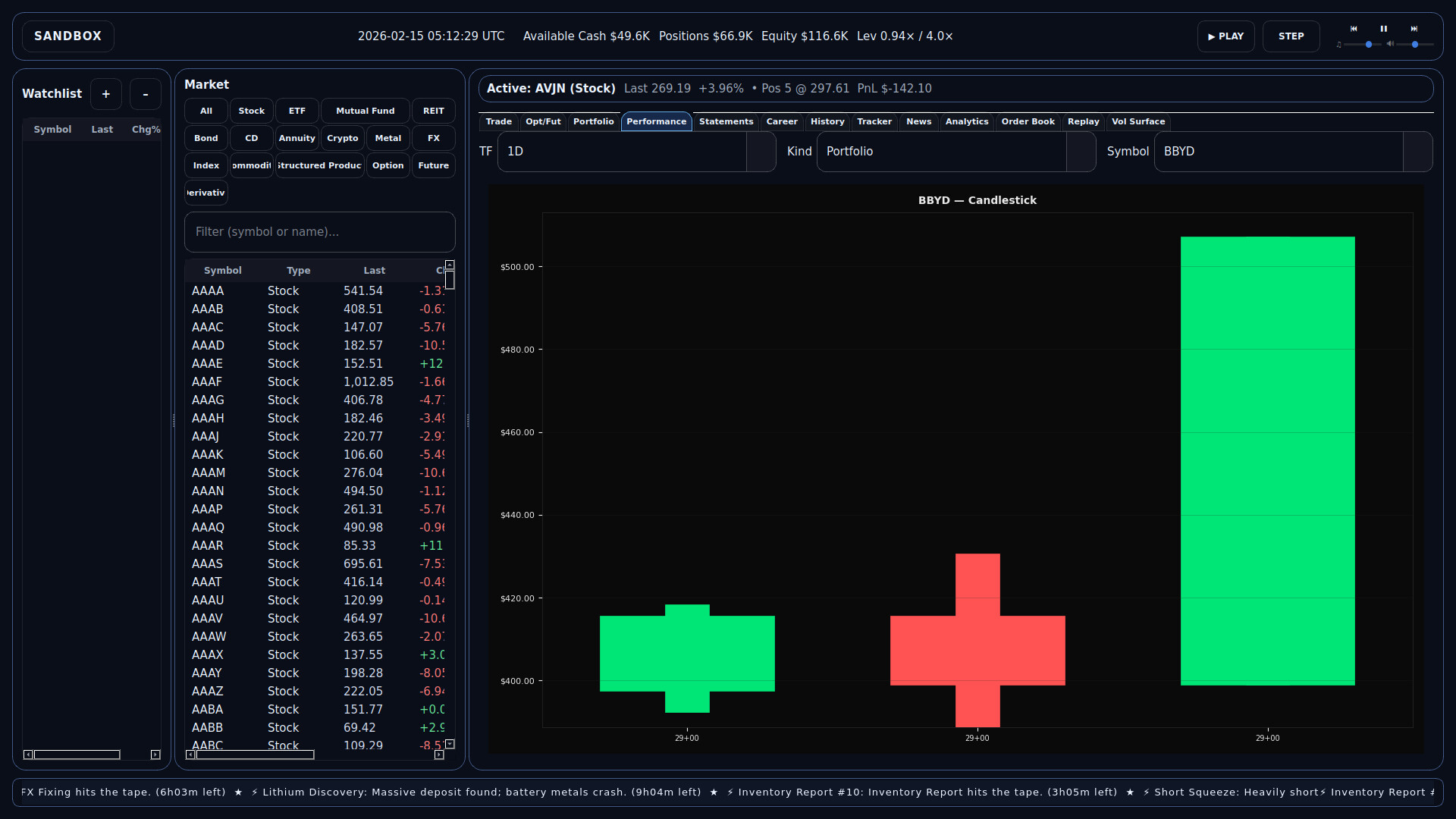The height and width of the screenshot is (819, 1456).
Task: Click the pause playback icon
Action: tap(1384, 29)
